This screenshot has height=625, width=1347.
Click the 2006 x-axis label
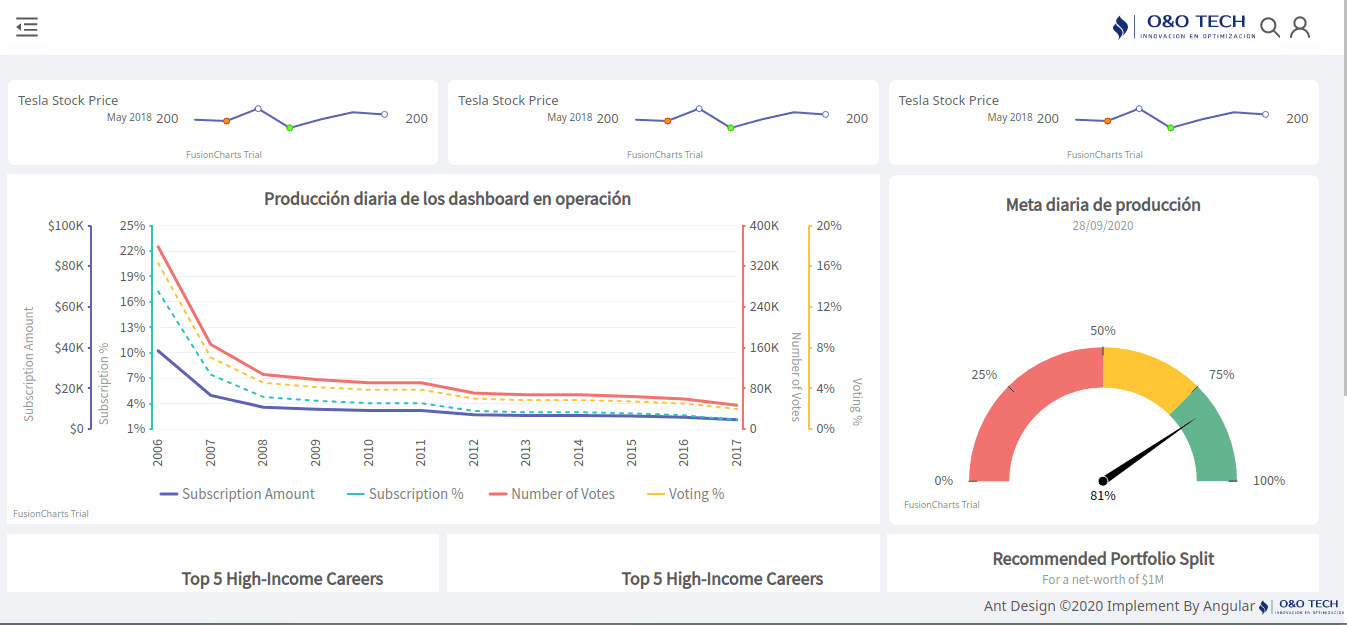158,452
